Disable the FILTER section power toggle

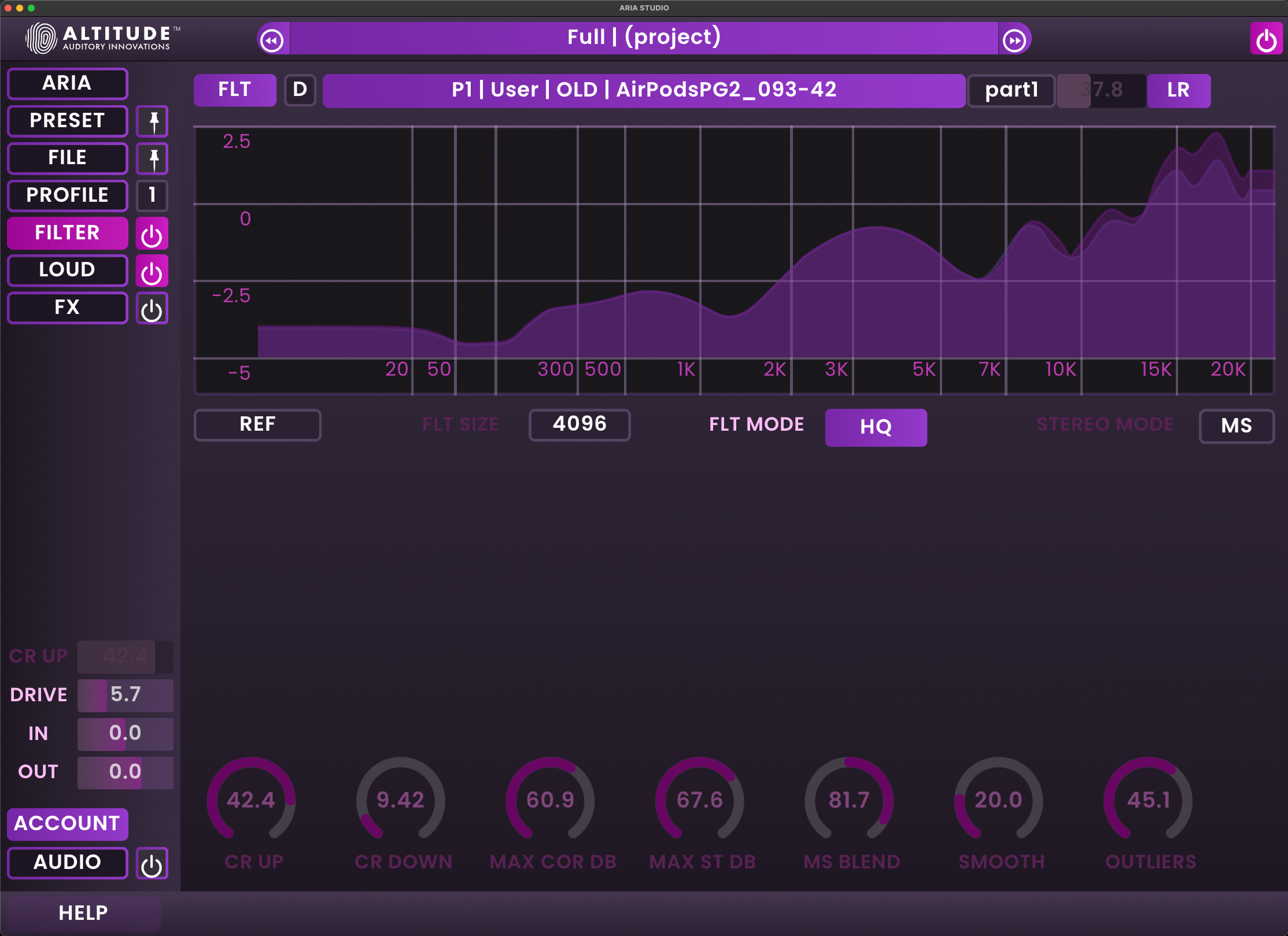pos(152,233)
